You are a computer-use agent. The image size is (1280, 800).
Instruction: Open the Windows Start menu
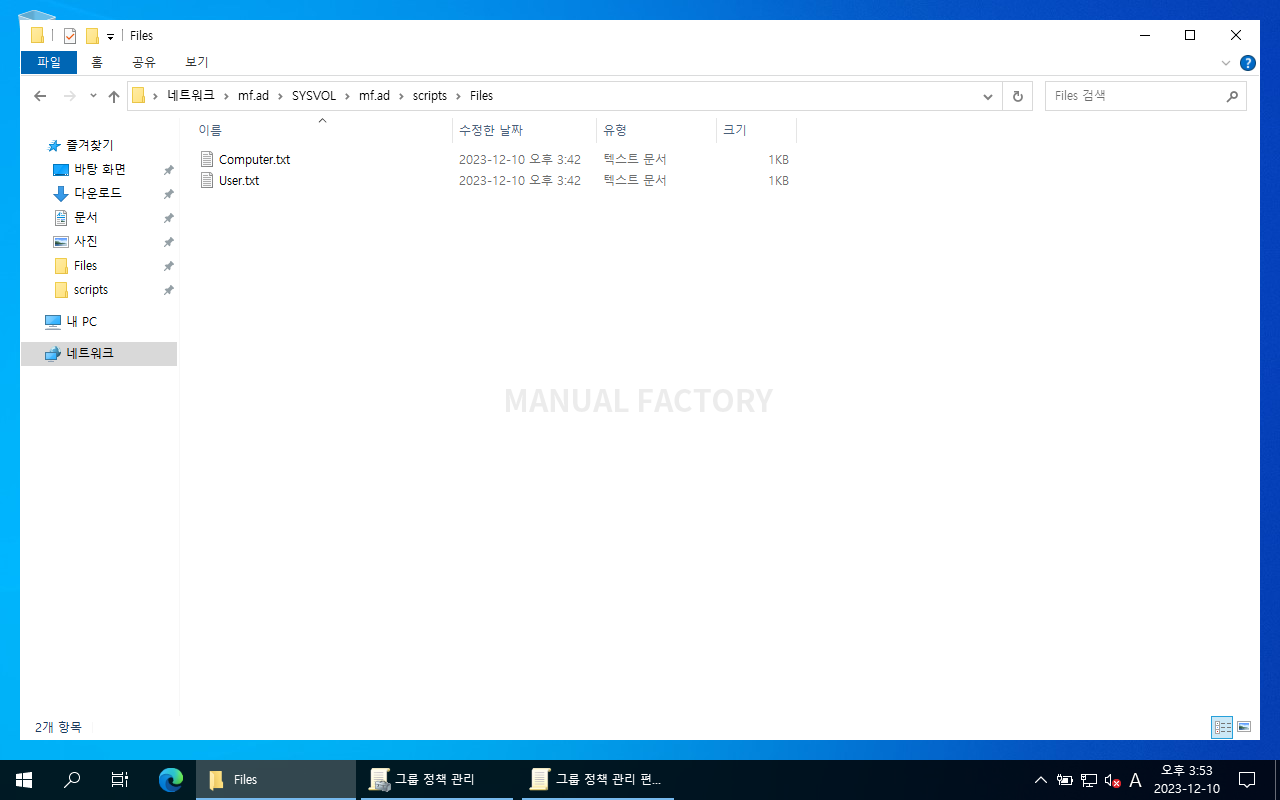click(24, 780)
